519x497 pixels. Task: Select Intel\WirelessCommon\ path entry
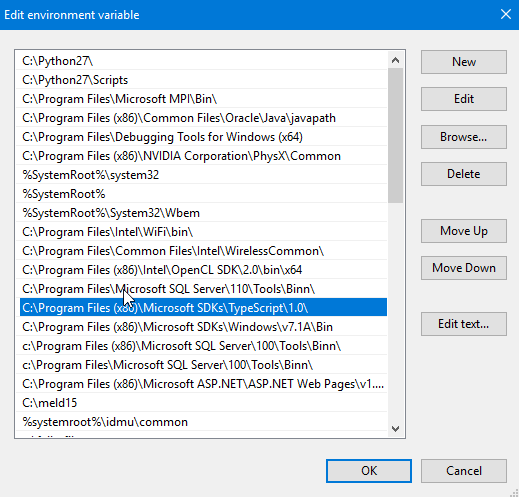point(203,251)
